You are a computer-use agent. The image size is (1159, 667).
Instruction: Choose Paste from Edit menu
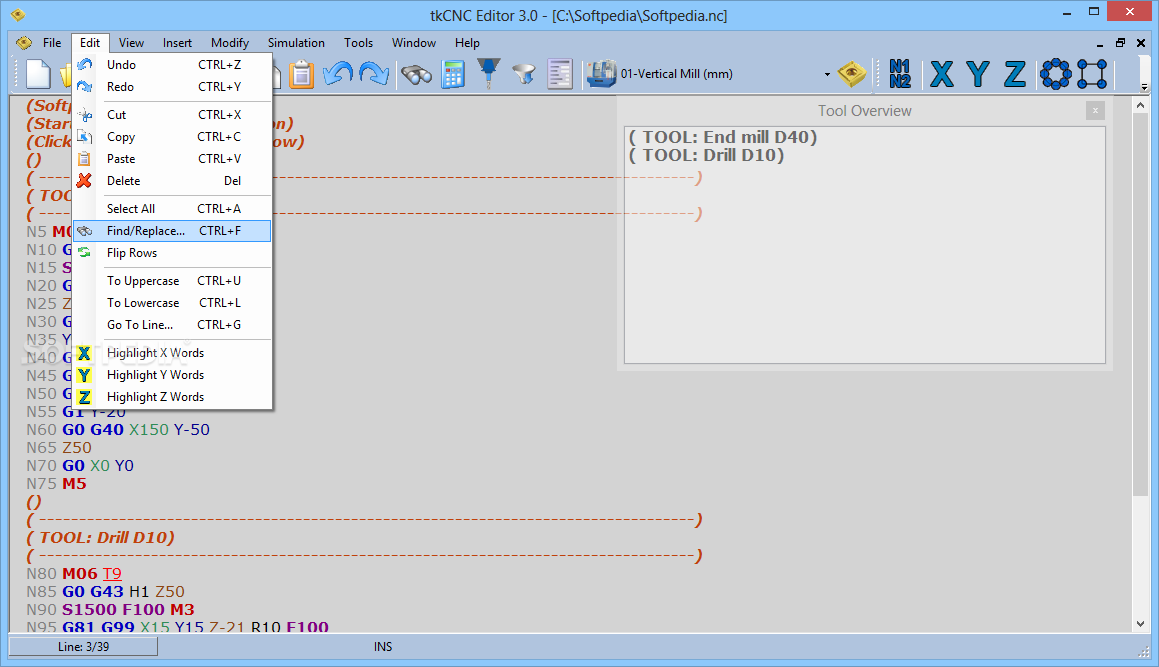172,159
